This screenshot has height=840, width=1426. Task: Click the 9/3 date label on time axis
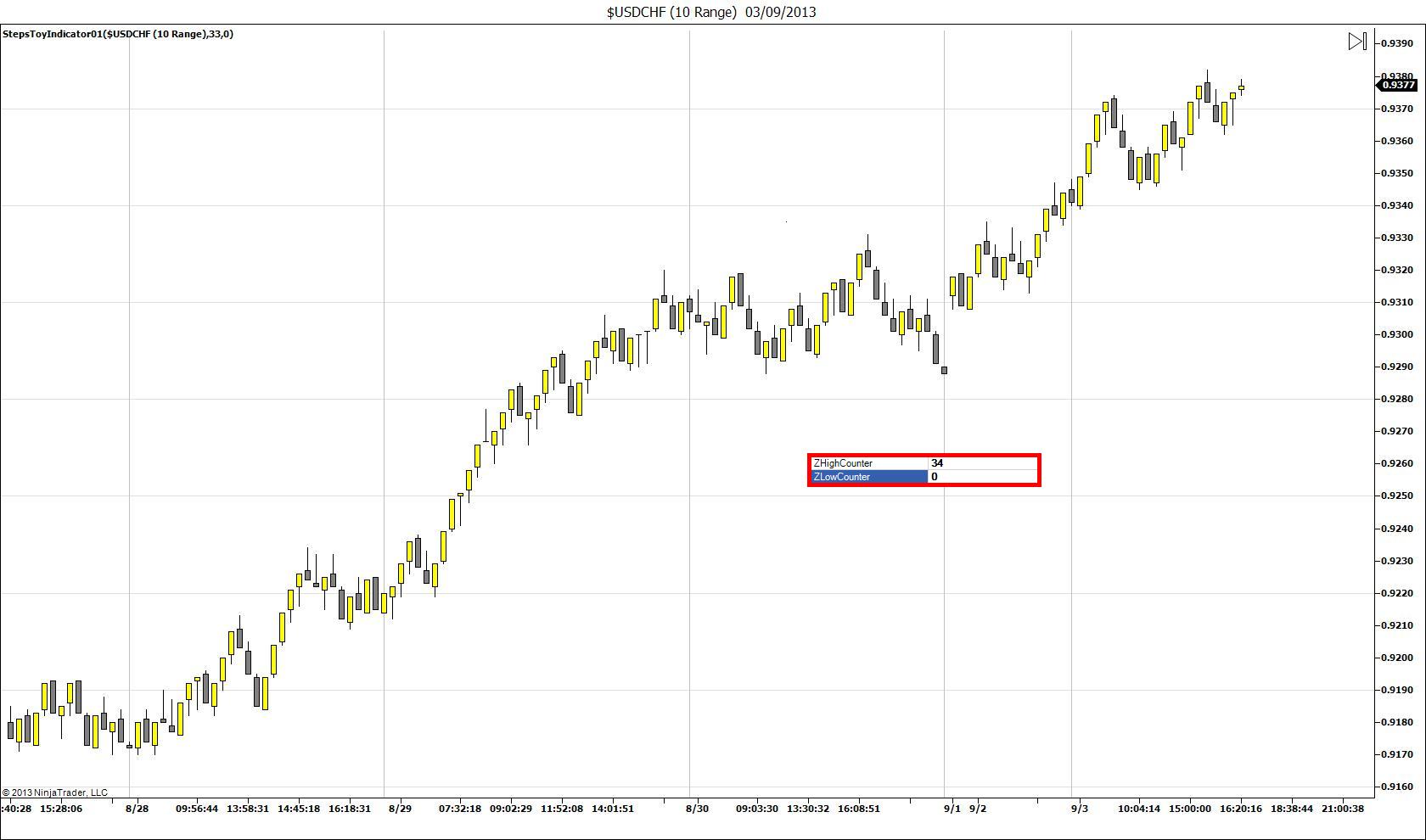[1079, 809]
